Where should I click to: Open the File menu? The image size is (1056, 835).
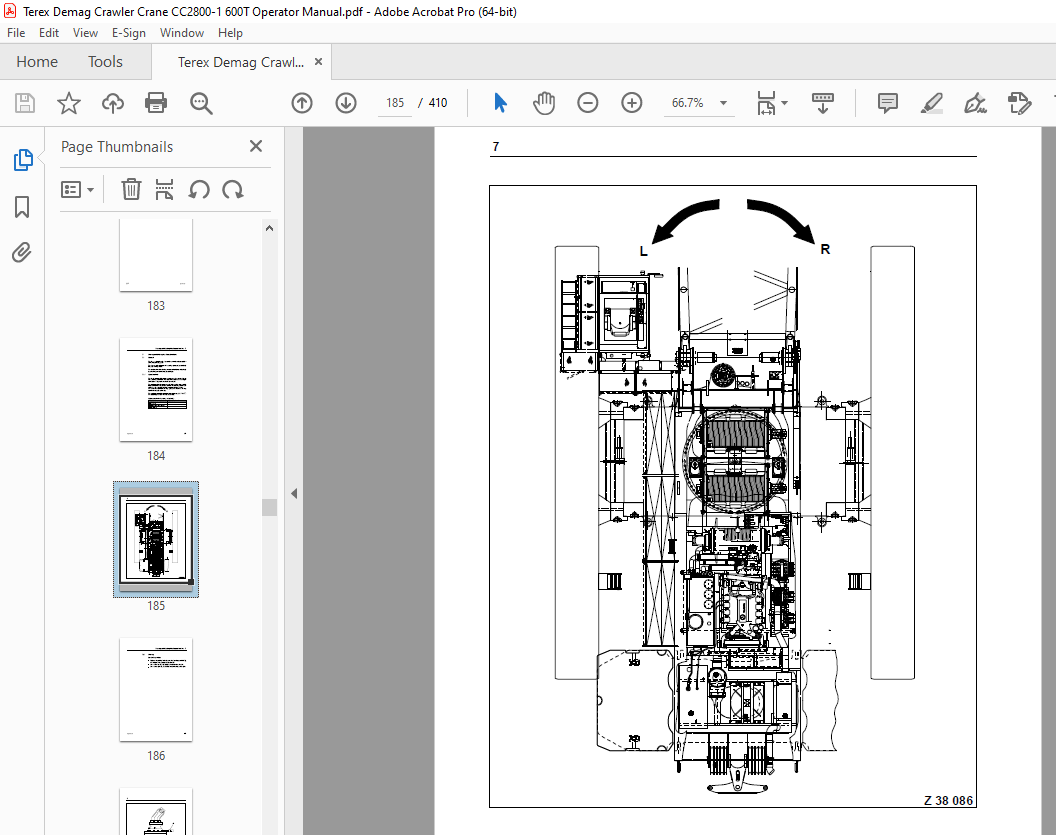(x=16, y=33)
